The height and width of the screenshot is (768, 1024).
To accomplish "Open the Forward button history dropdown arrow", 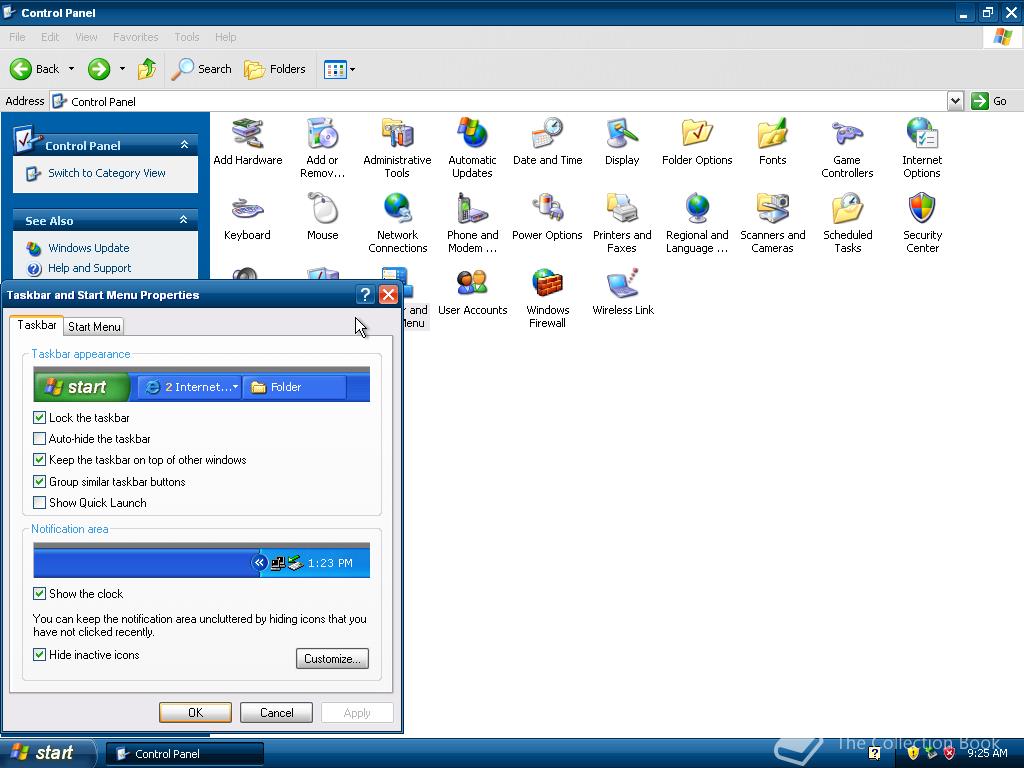I will (x=122, y=69).
